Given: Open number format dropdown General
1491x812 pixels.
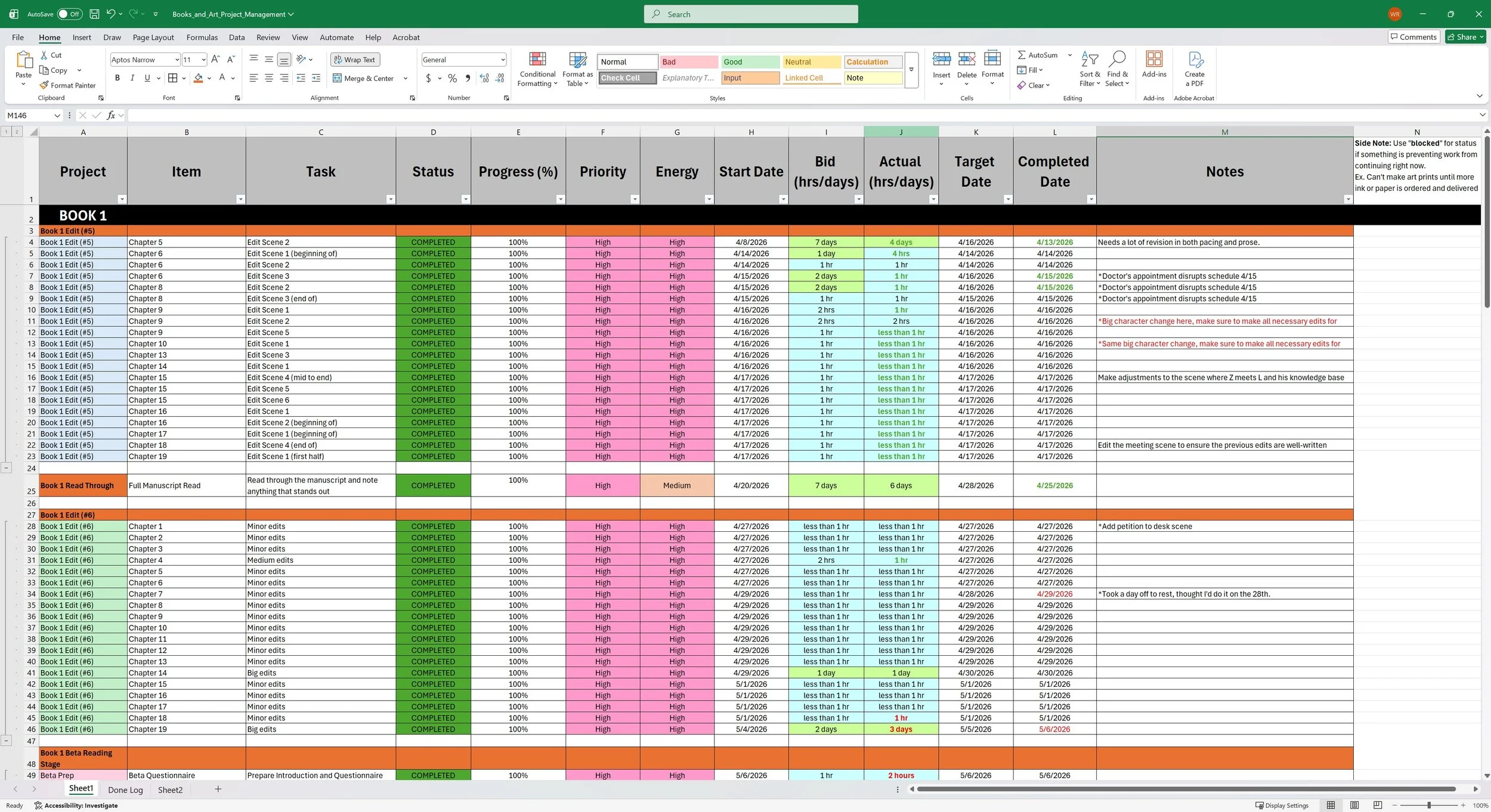Looking at the screenshot, I should pyautogui.click(x=503, y=60).
